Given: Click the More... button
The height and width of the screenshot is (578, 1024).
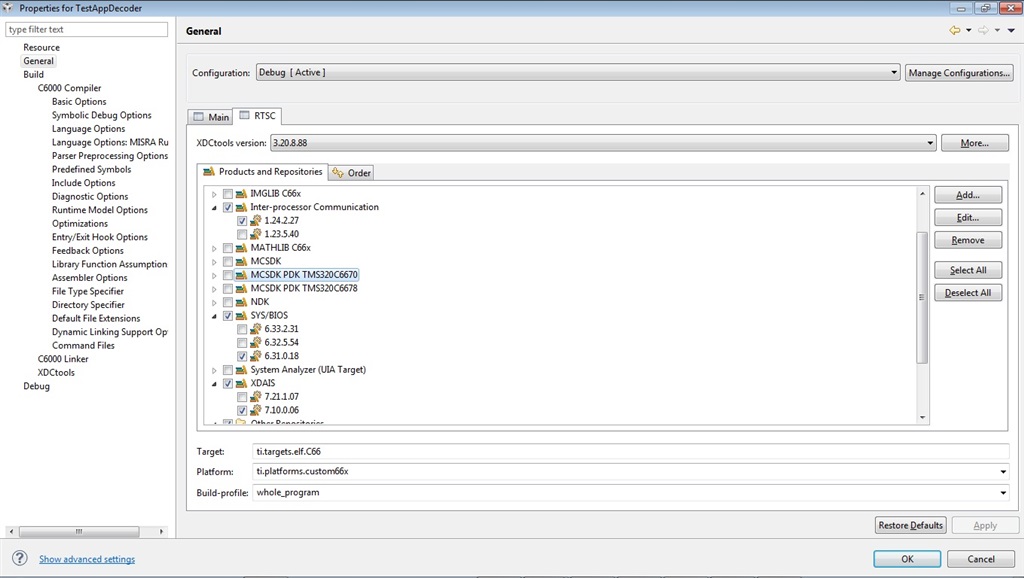Looking at the screenshot, I should pyautogui.click(x=974, y=143).
